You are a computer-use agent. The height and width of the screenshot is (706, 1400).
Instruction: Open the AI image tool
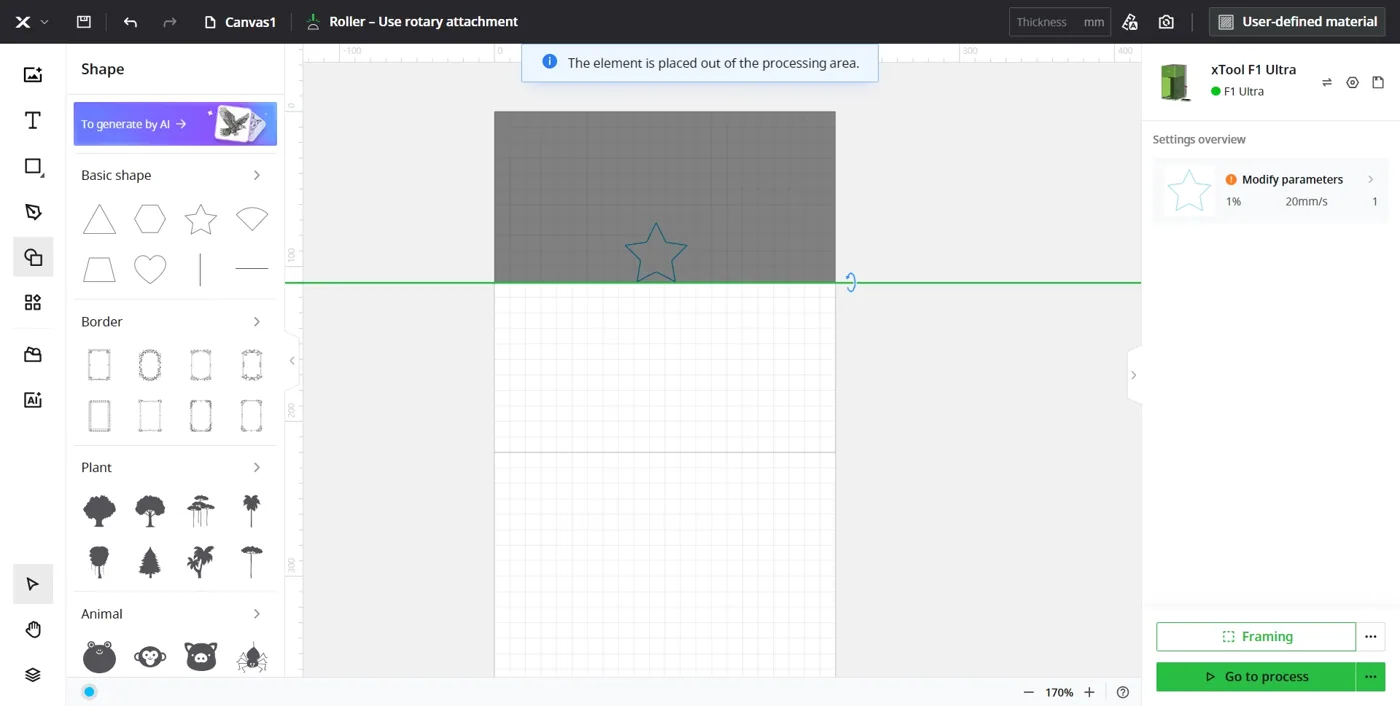point(33,400)
